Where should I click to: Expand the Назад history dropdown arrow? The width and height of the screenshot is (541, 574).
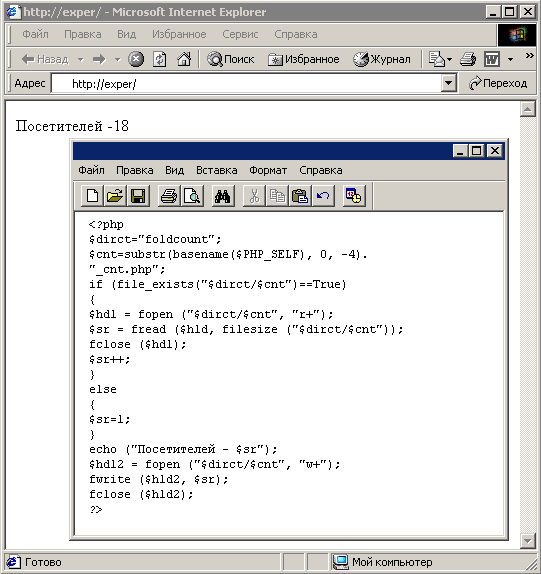[81, 59]
